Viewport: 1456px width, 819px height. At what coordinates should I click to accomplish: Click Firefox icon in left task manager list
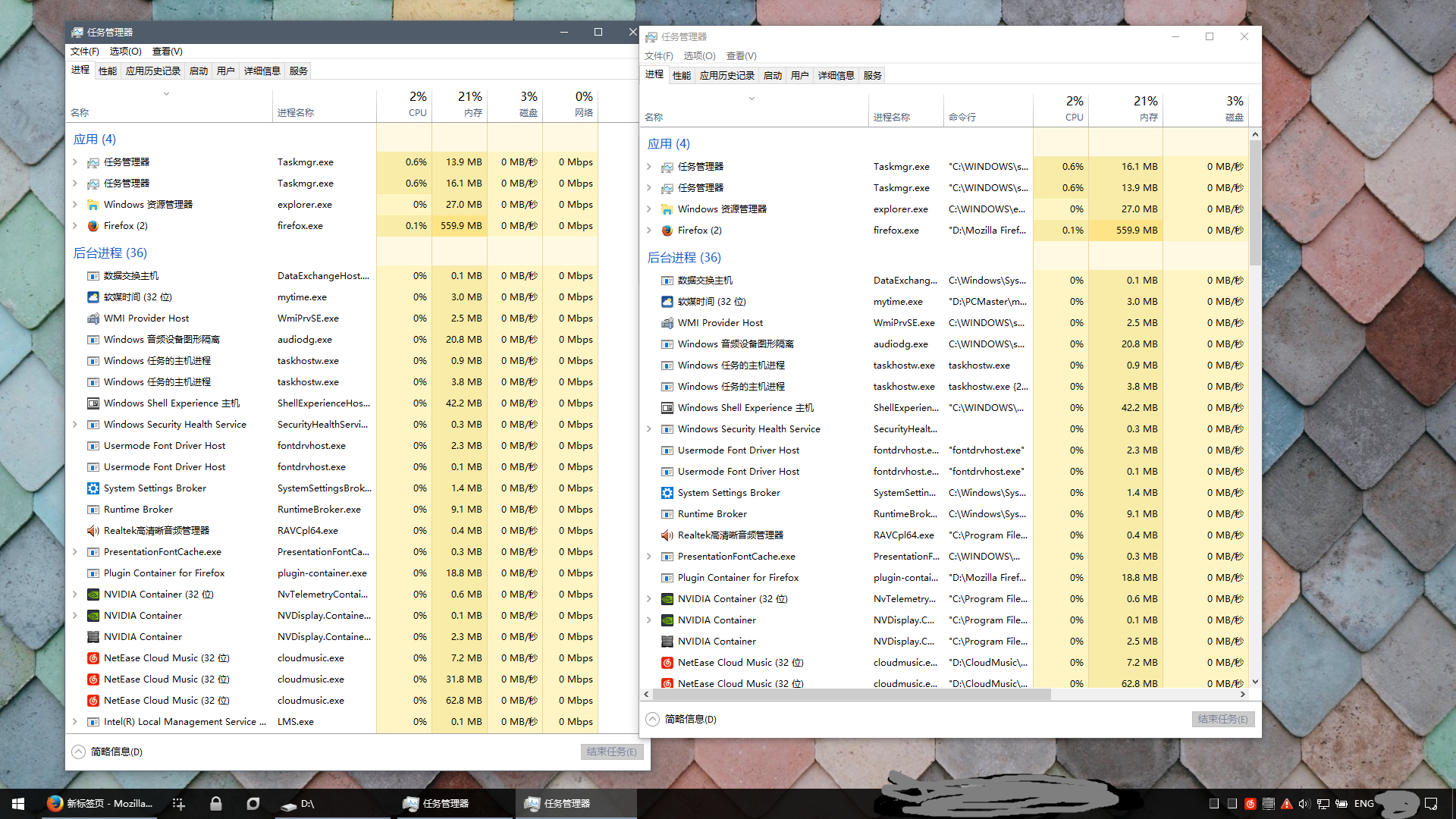click(93, 226)
